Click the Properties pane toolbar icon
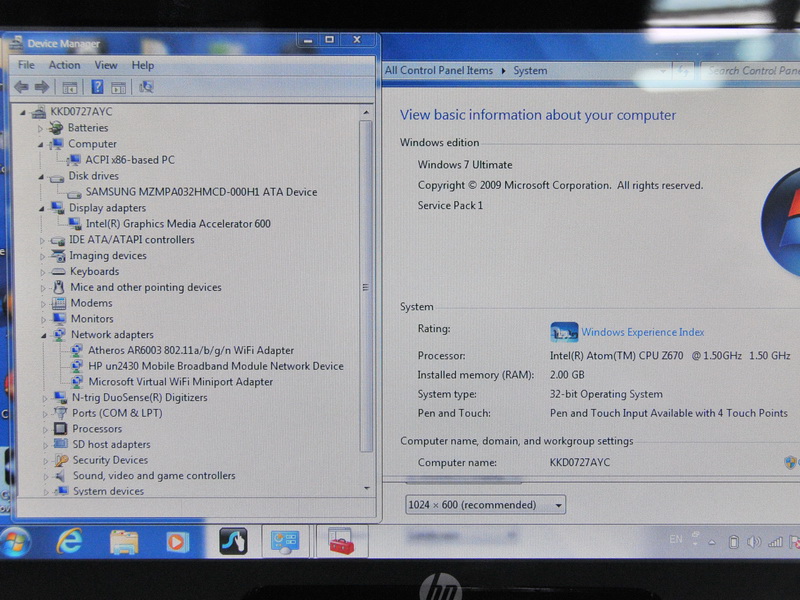Screen dimensions: 800x600 point(118,87)
